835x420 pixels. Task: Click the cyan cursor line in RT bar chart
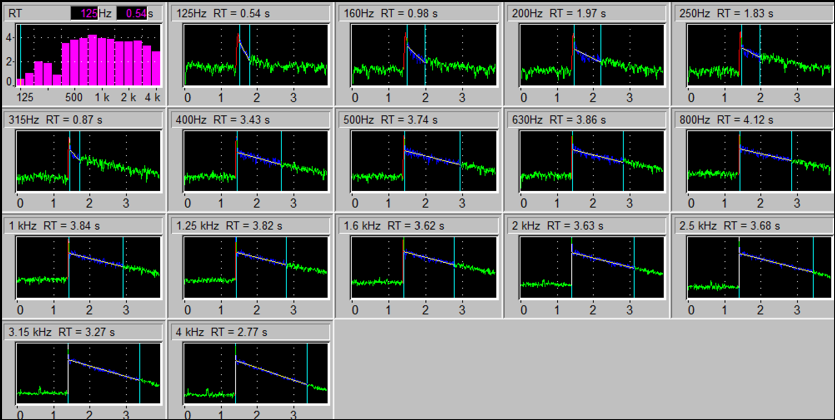(20, 55)
